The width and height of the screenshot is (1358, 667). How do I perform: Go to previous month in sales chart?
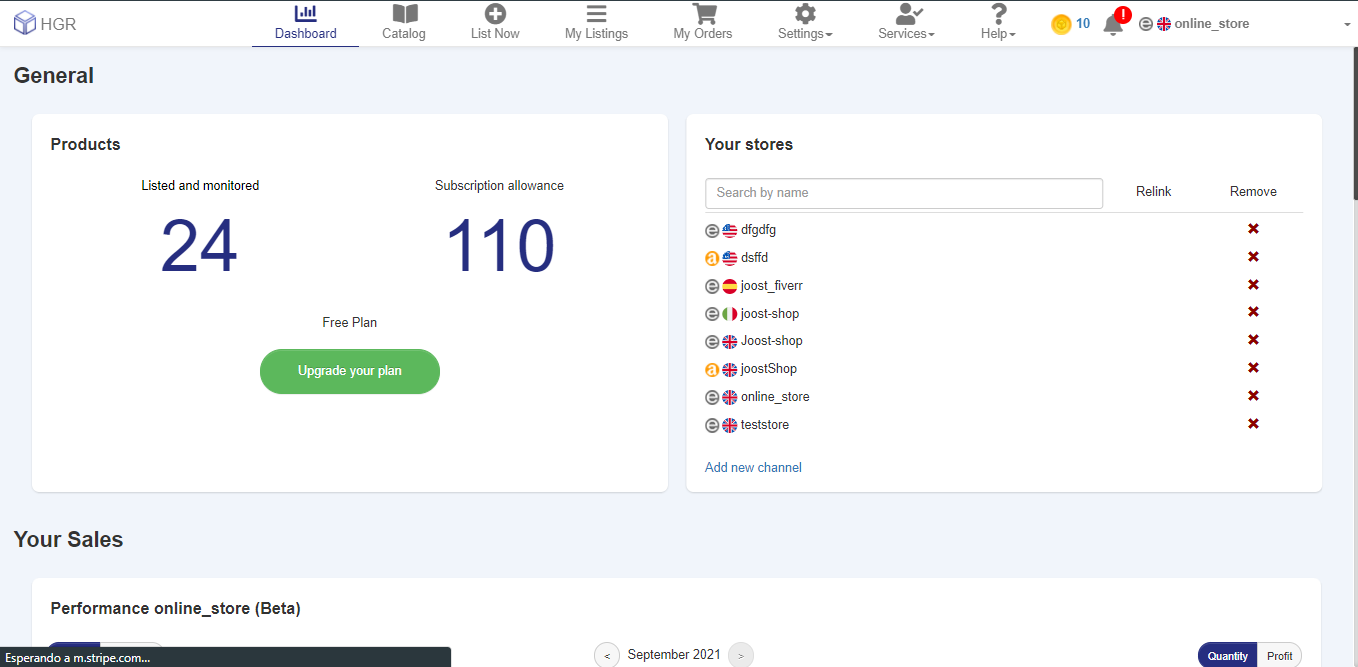coord(607,655)
